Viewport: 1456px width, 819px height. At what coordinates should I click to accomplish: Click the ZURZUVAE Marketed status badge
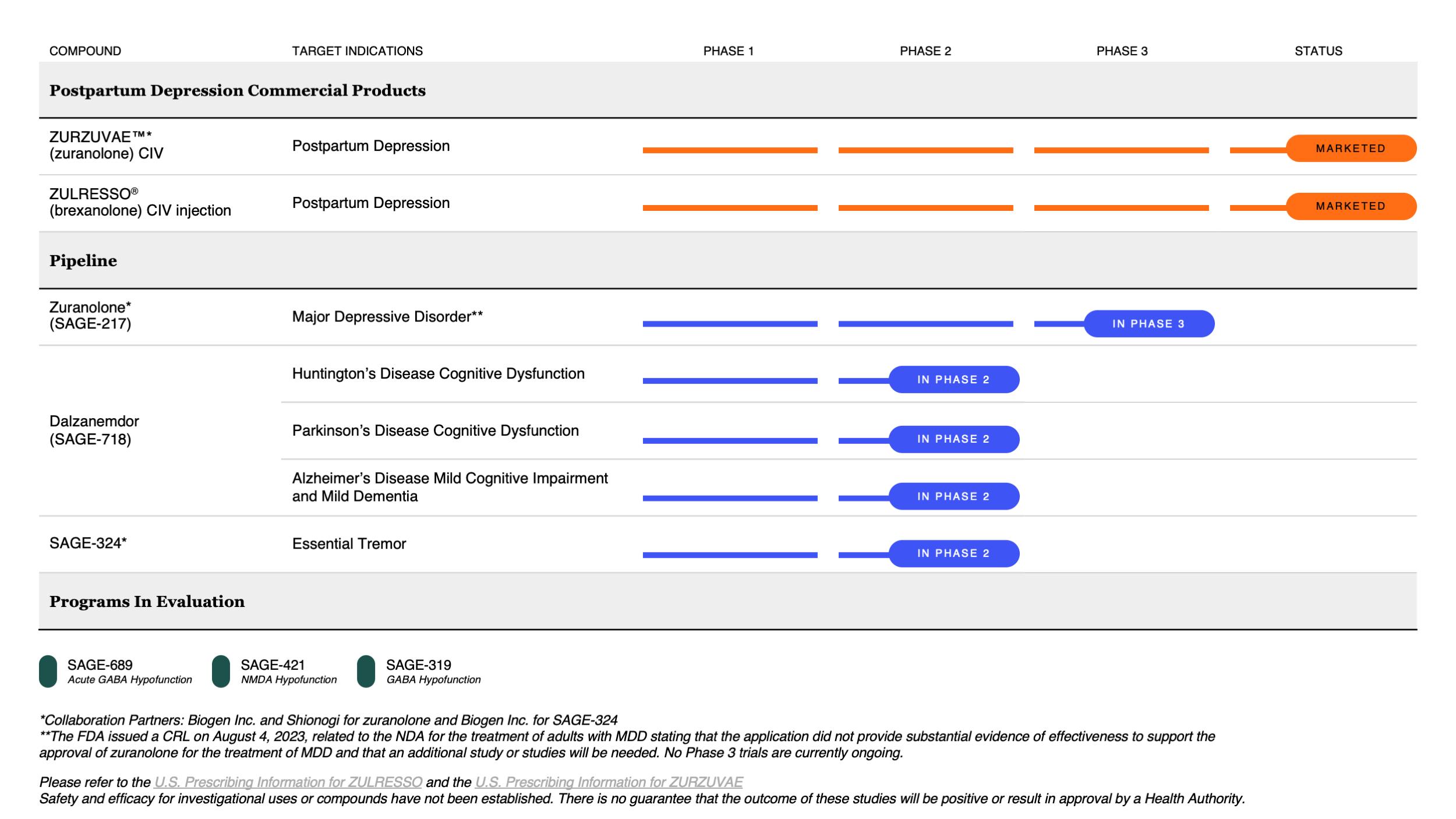pyautogui.click(x=1350, y=149)
